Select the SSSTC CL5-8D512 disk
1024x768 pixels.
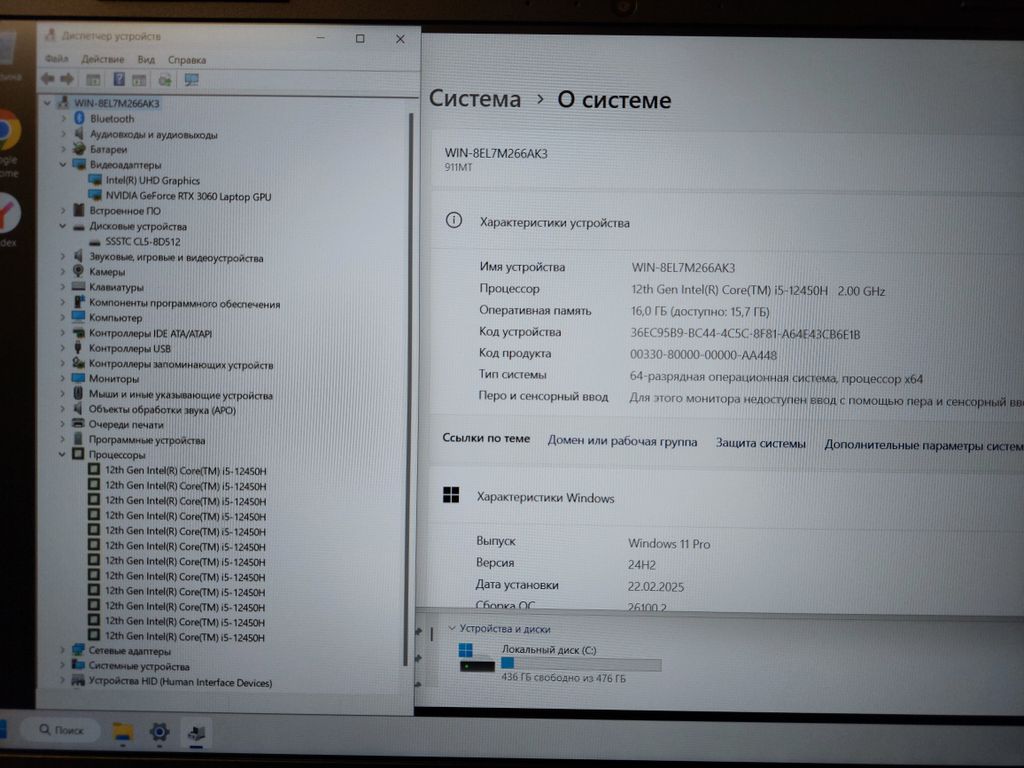(142, 242)
